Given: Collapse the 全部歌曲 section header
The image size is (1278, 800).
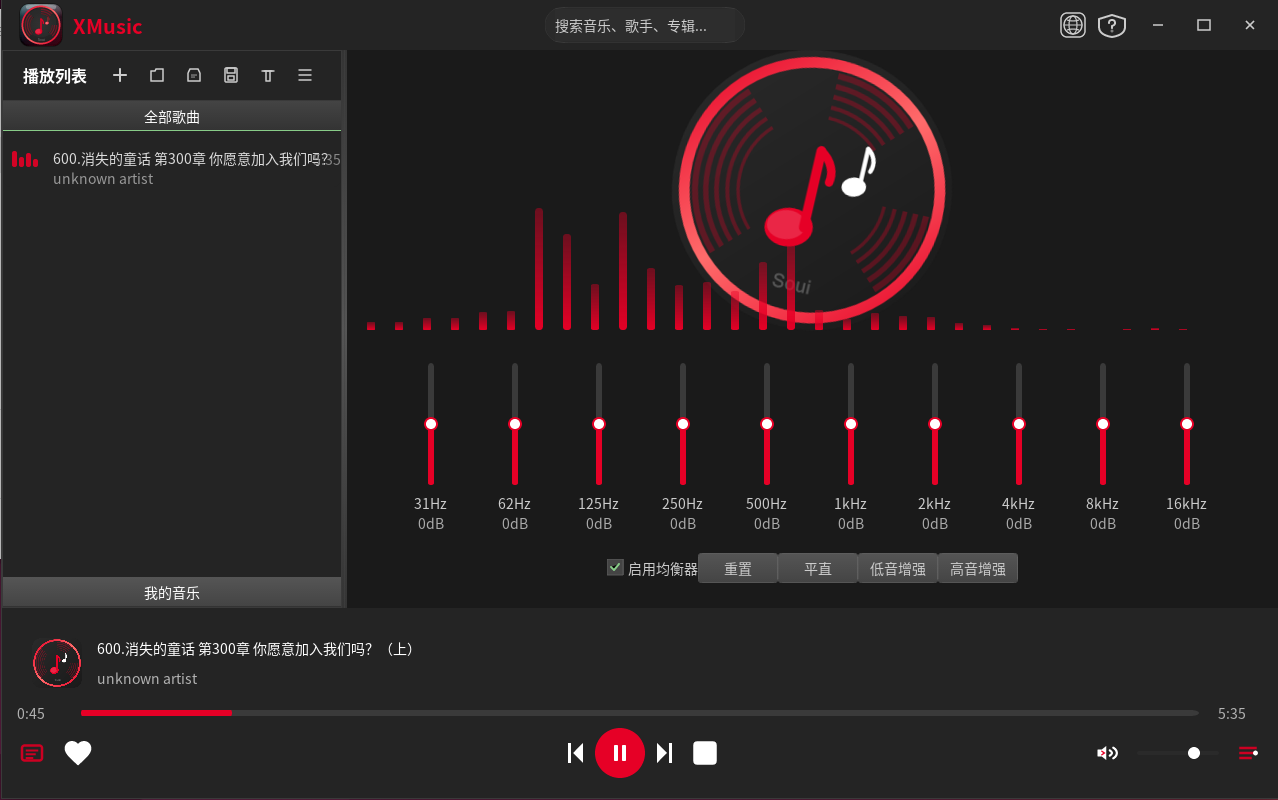Looking at the screenshot, I should [172, 117].
